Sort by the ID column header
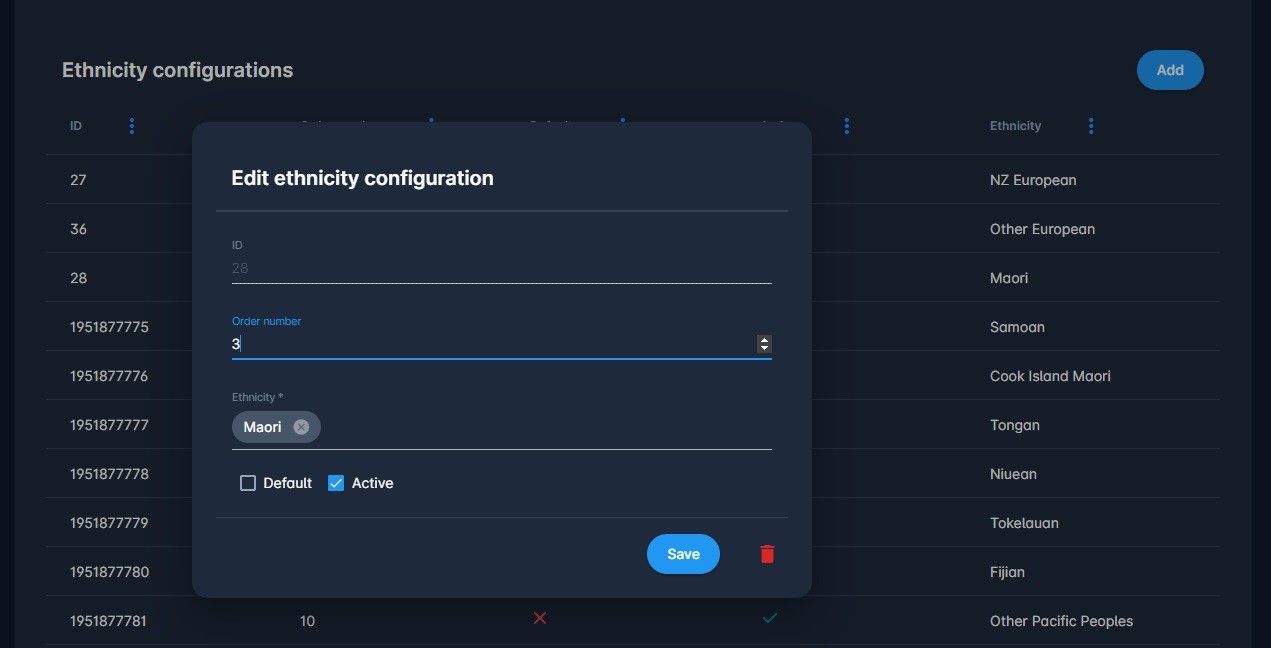Screen dimensions: 1271x648 [76, 126]
